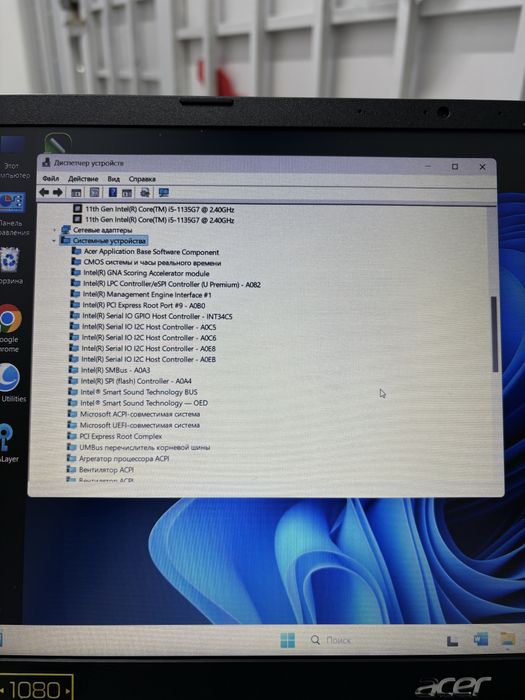Maximize the Диспетчер устройств window
The image size is (525, 700).
455,167
